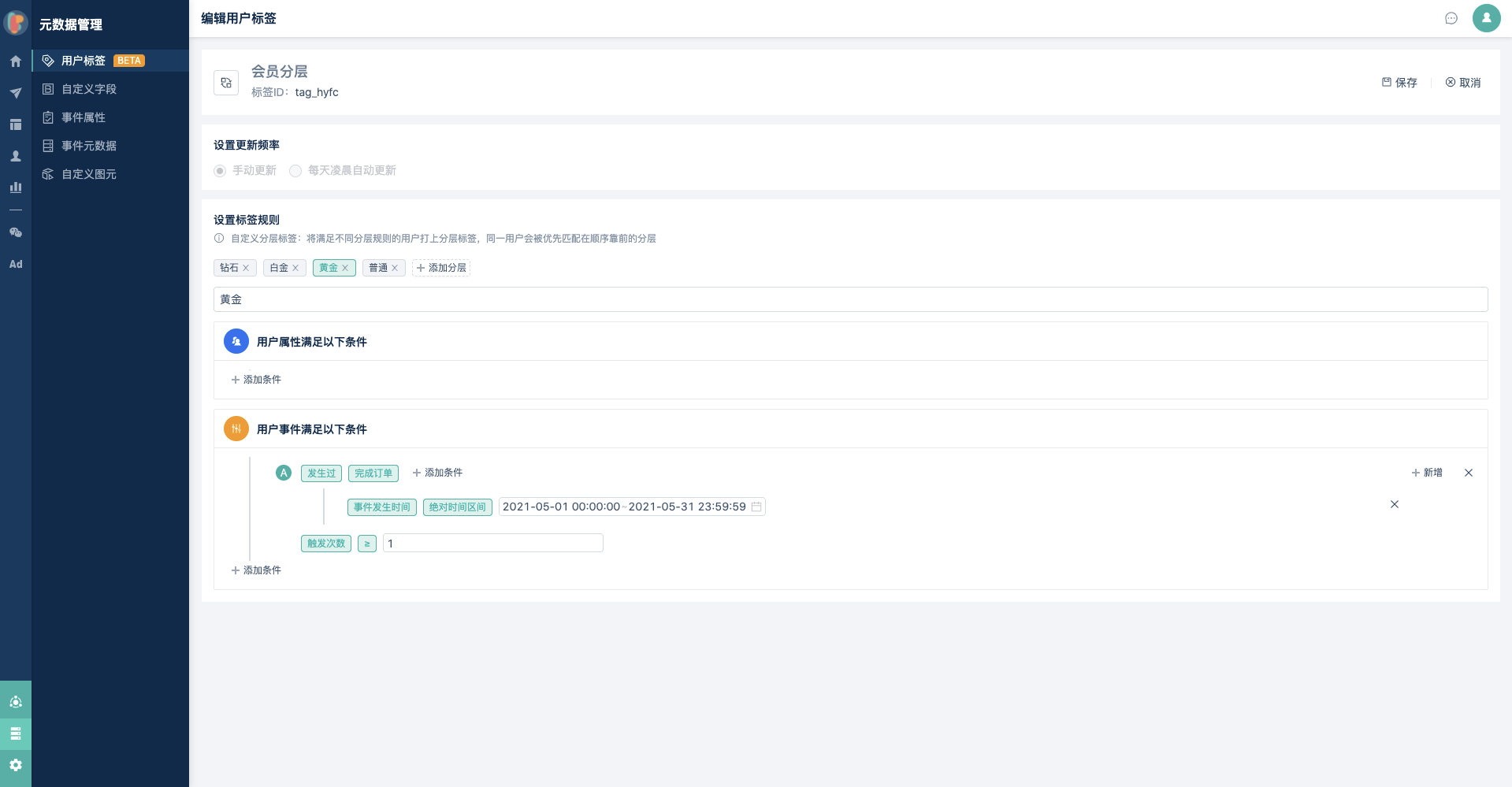Screen dimensions: 1512x787
Task: Click the calendar icon in date range
Action: click(756, 507)
